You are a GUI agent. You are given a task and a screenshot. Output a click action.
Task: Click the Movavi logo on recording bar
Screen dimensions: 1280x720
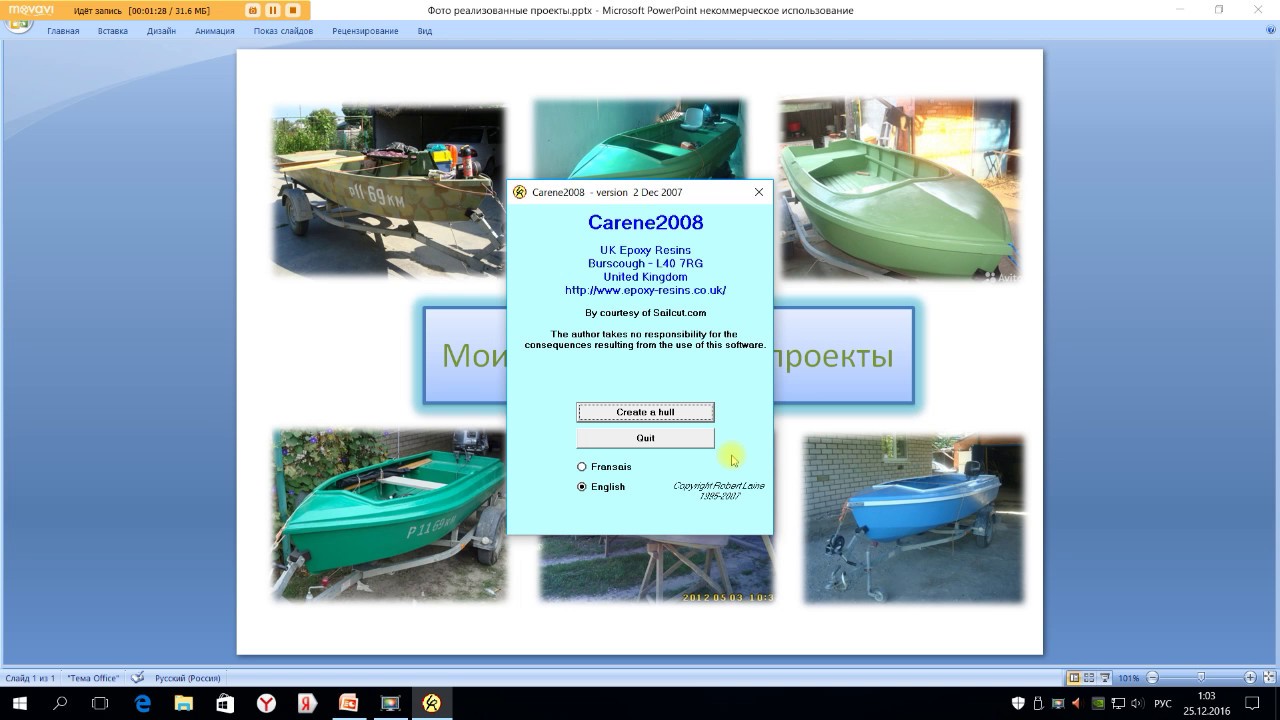point(31,10)
